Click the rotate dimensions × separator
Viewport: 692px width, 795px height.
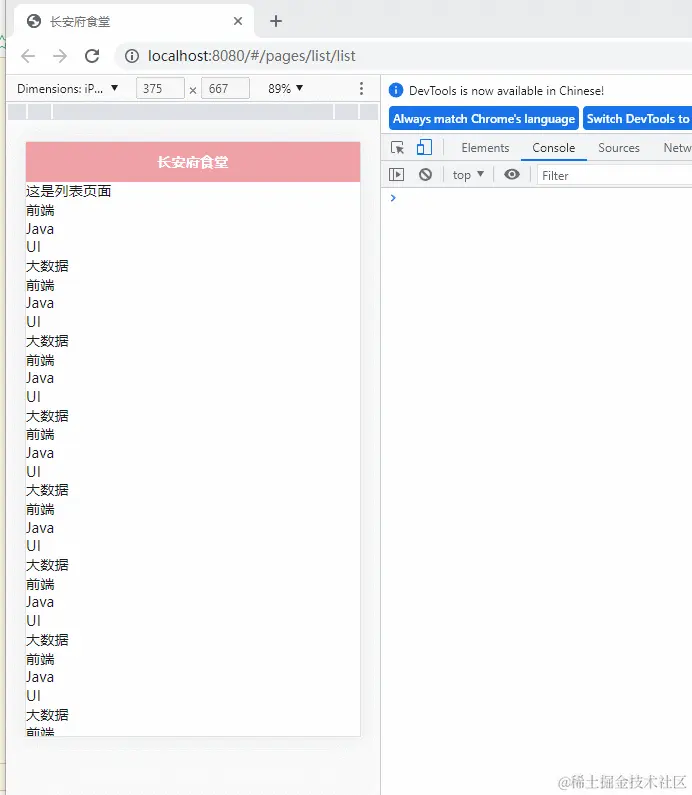(193, 90)
